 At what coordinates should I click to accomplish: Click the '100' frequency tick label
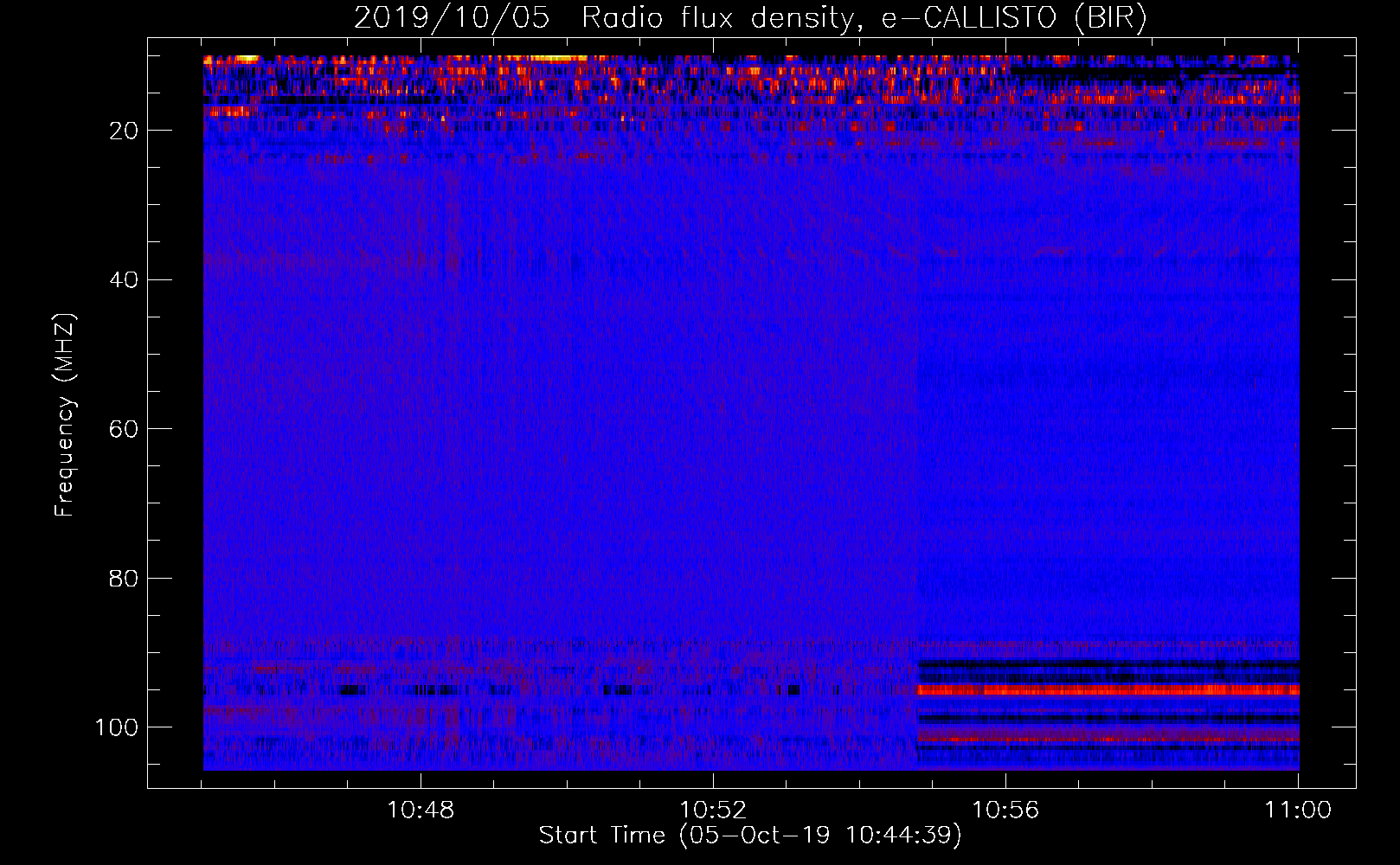pos(117,727)
